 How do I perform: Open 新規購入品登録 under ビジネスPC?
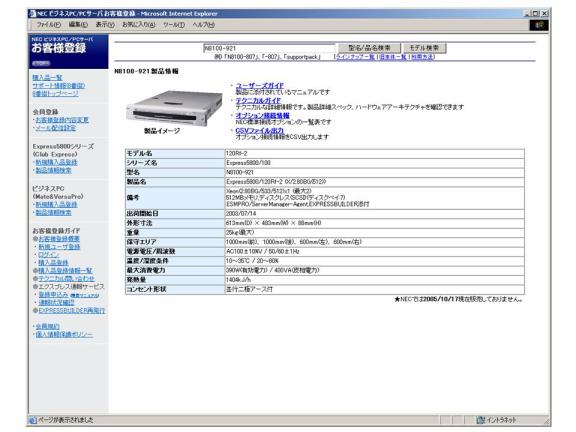pos(56,205)
